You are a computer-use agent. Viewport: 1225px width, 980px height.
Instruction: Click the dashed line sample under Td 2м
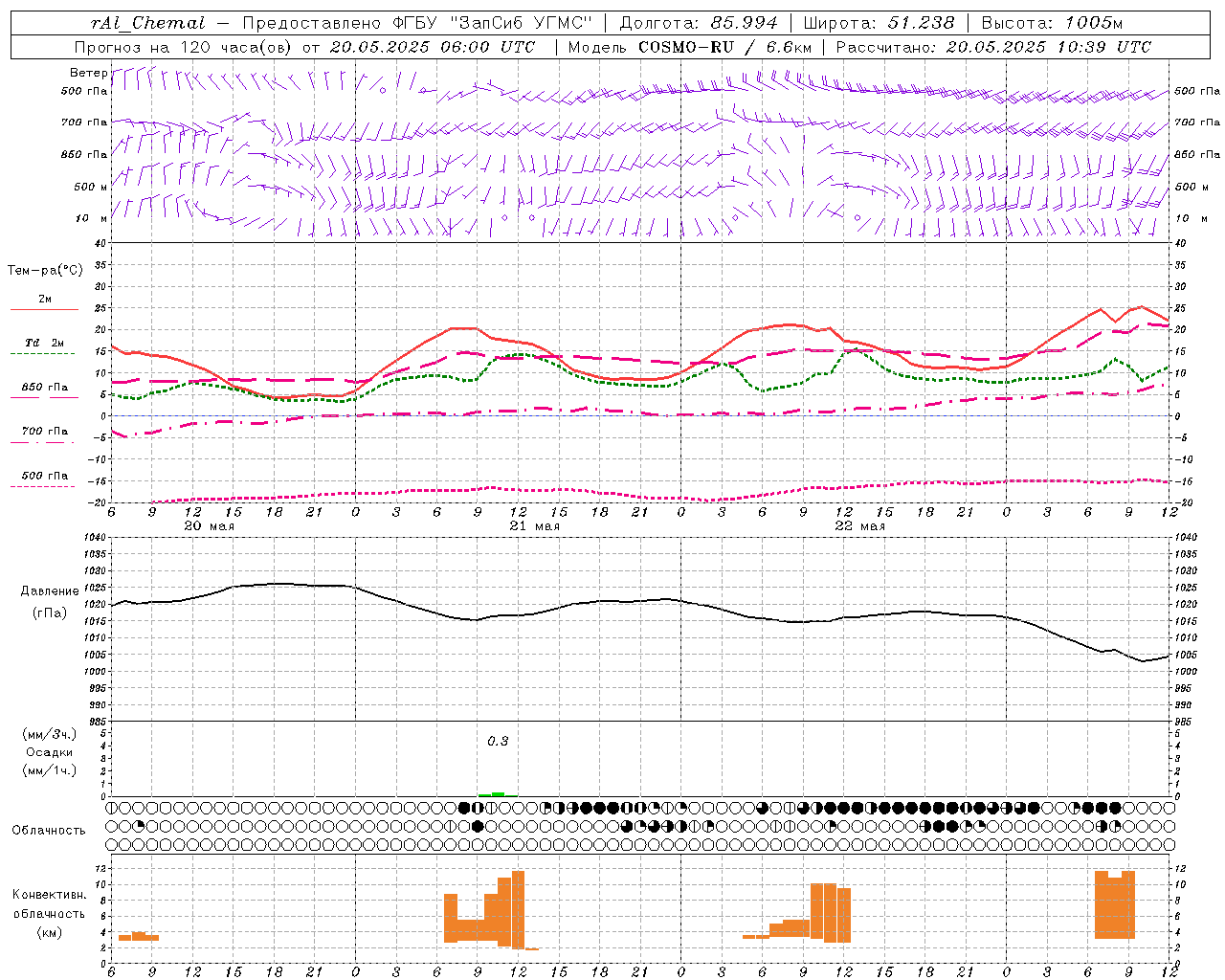pyautogui.click(x=44, y=353)
